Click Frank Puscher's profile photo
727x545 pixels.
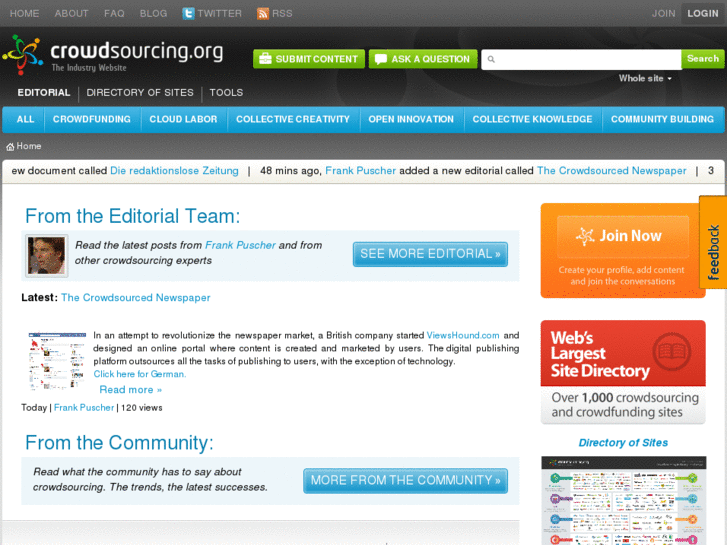click(46, 256)
